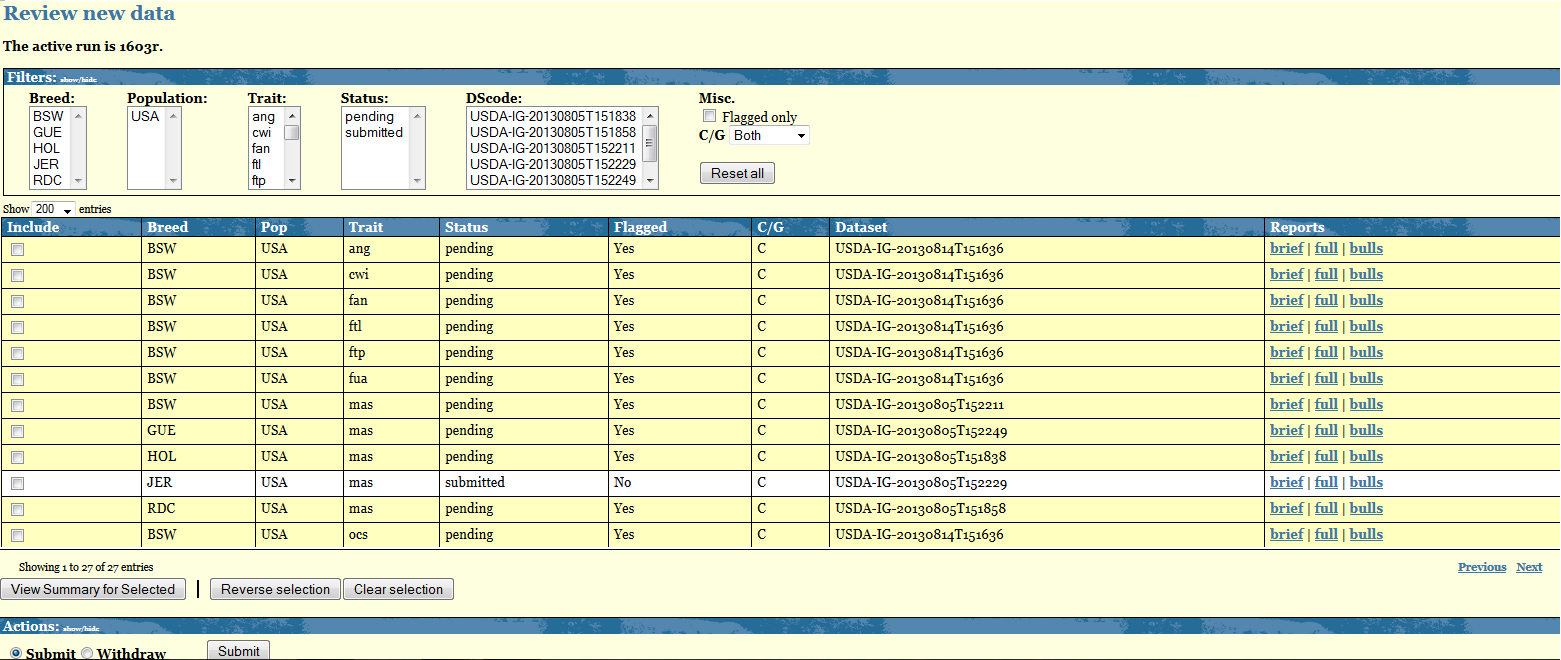The image size is (1561, 660).
Task: Open the Show 200 entries dropdown
Action: [x=54, y=209]
